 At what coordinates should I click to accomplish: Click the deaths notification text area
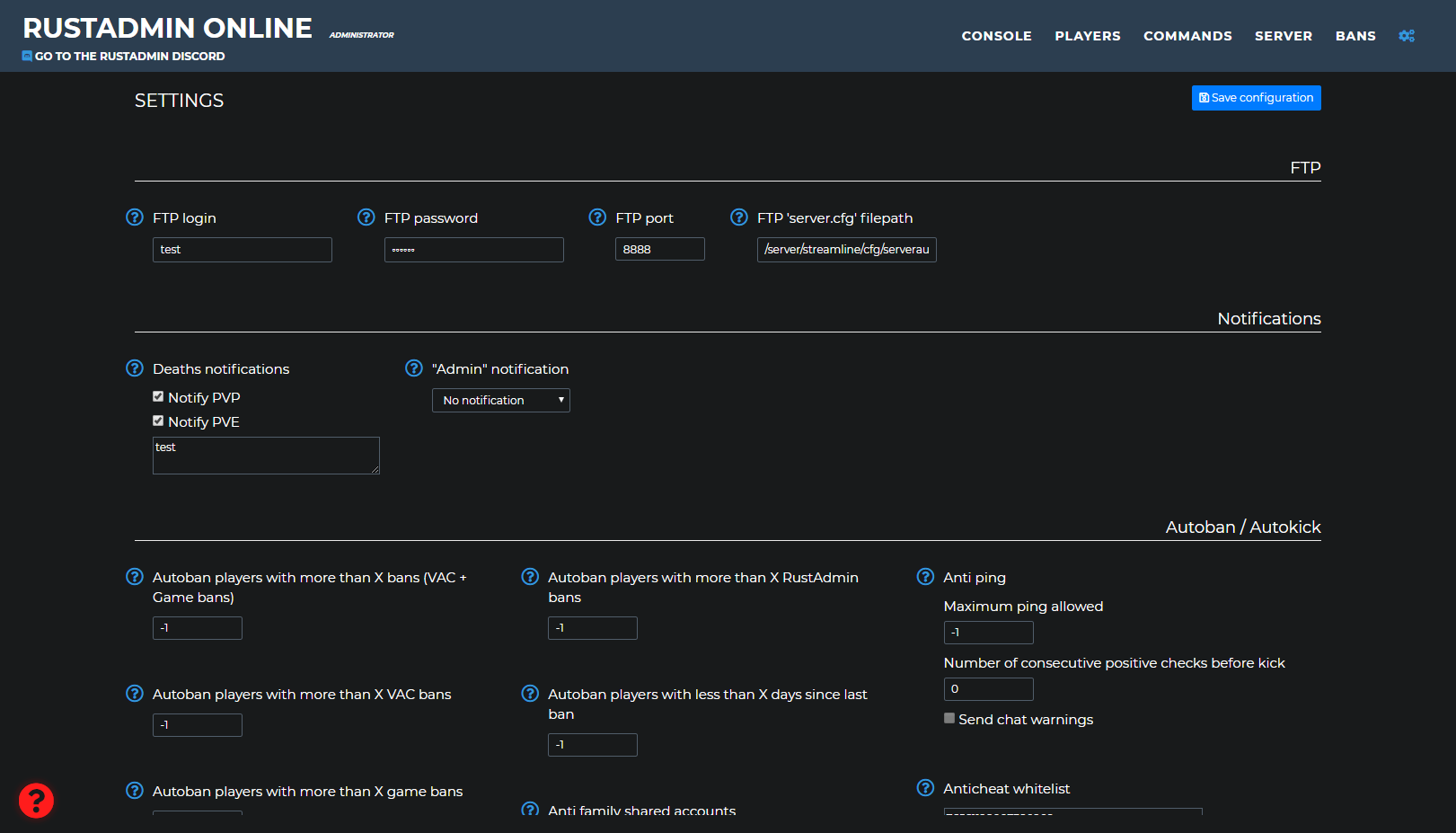click(266, 456)
